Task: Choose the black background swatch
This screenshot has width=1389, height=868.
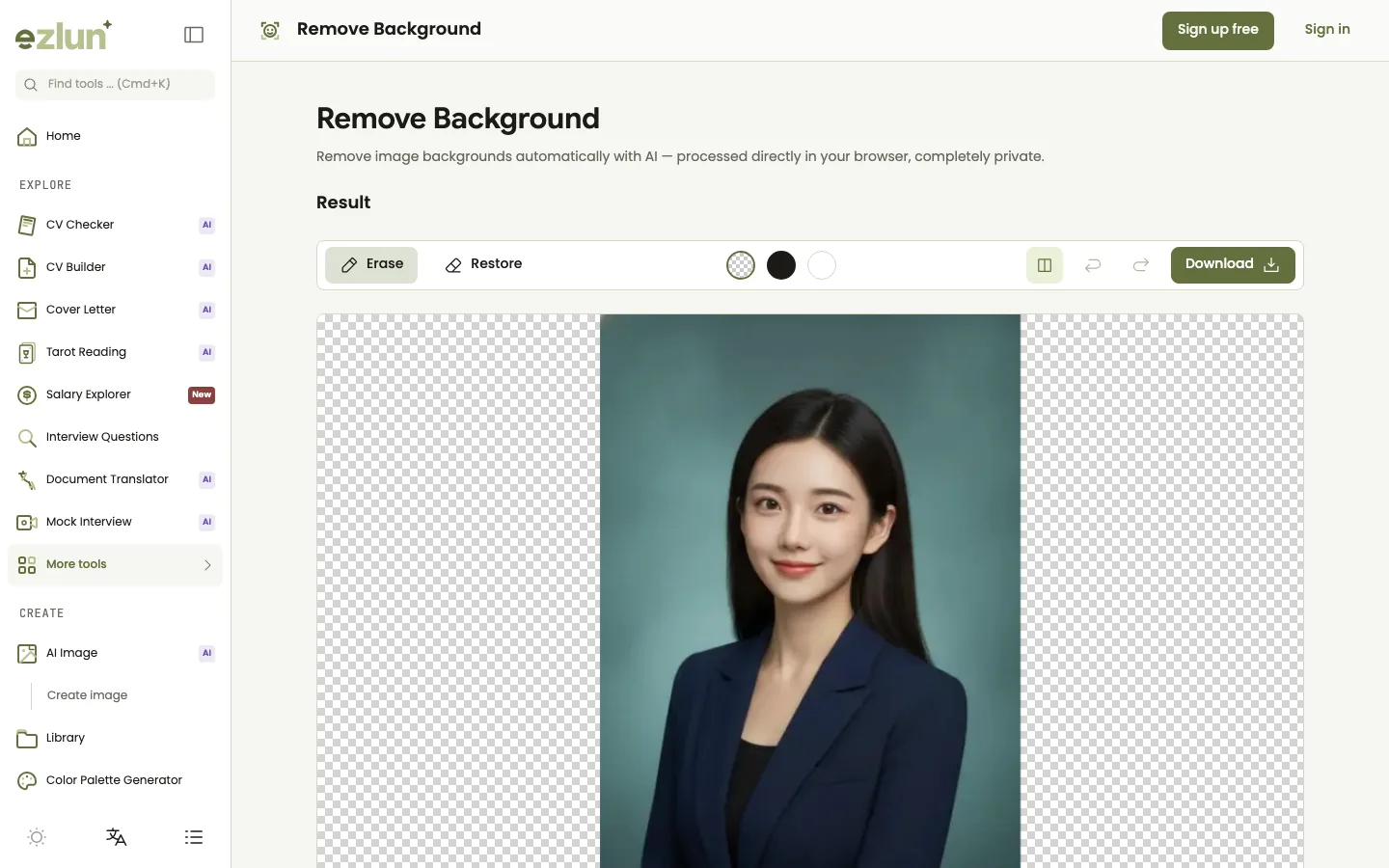Action: coord(781,265)
